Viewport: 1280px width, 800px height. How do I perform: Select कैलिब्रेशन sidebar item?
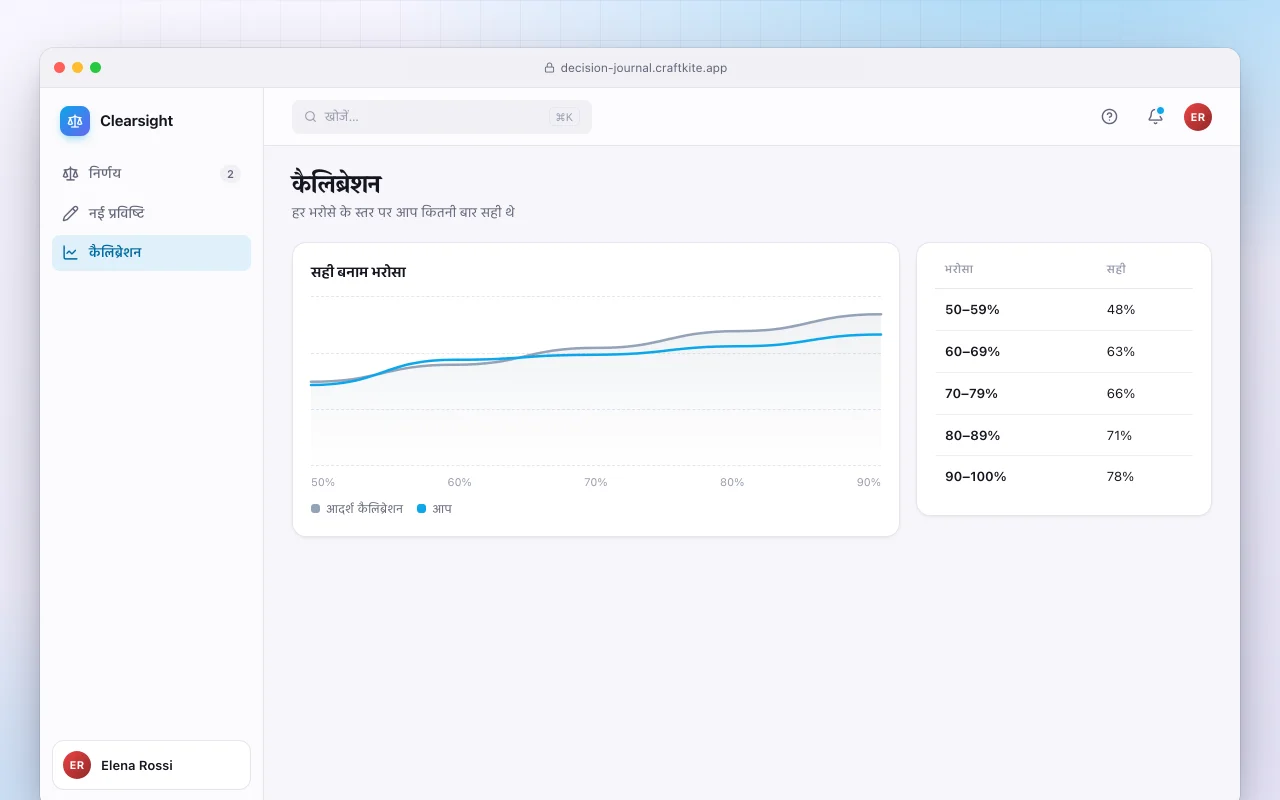[151, 253]
